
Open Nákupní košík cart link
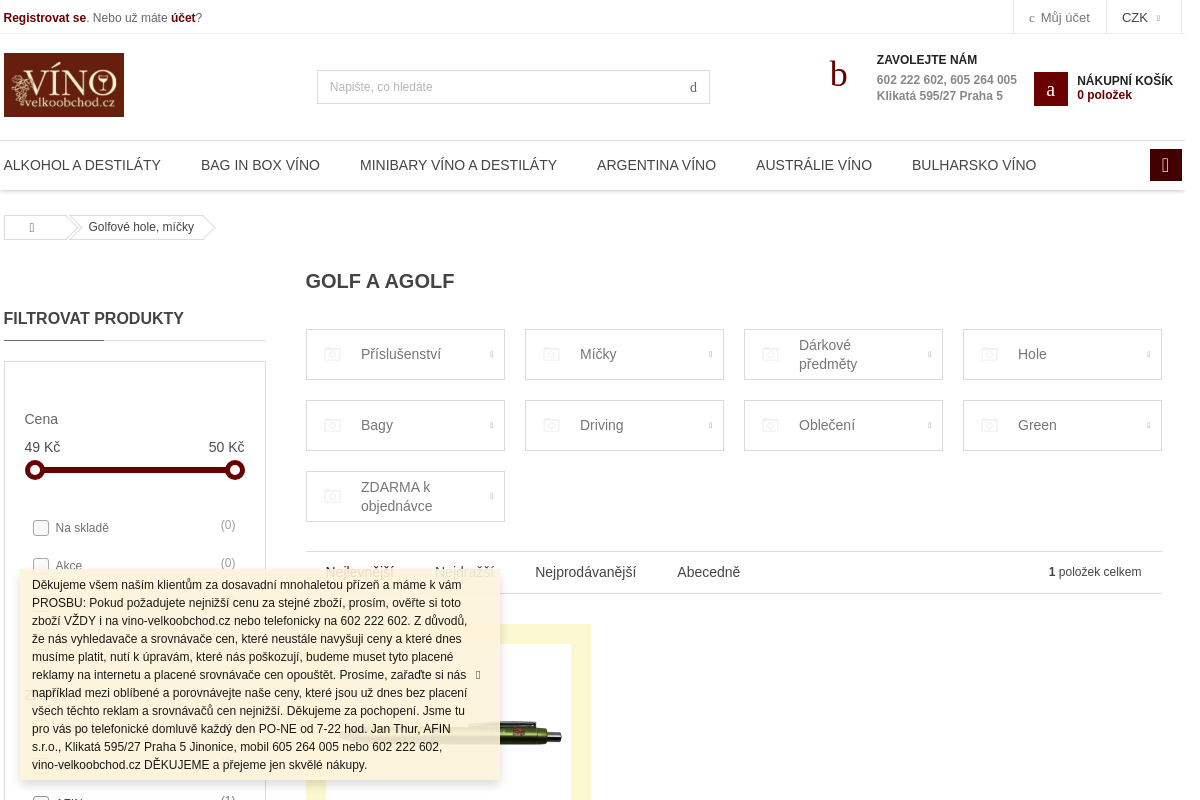click(x=1125, y=81)
